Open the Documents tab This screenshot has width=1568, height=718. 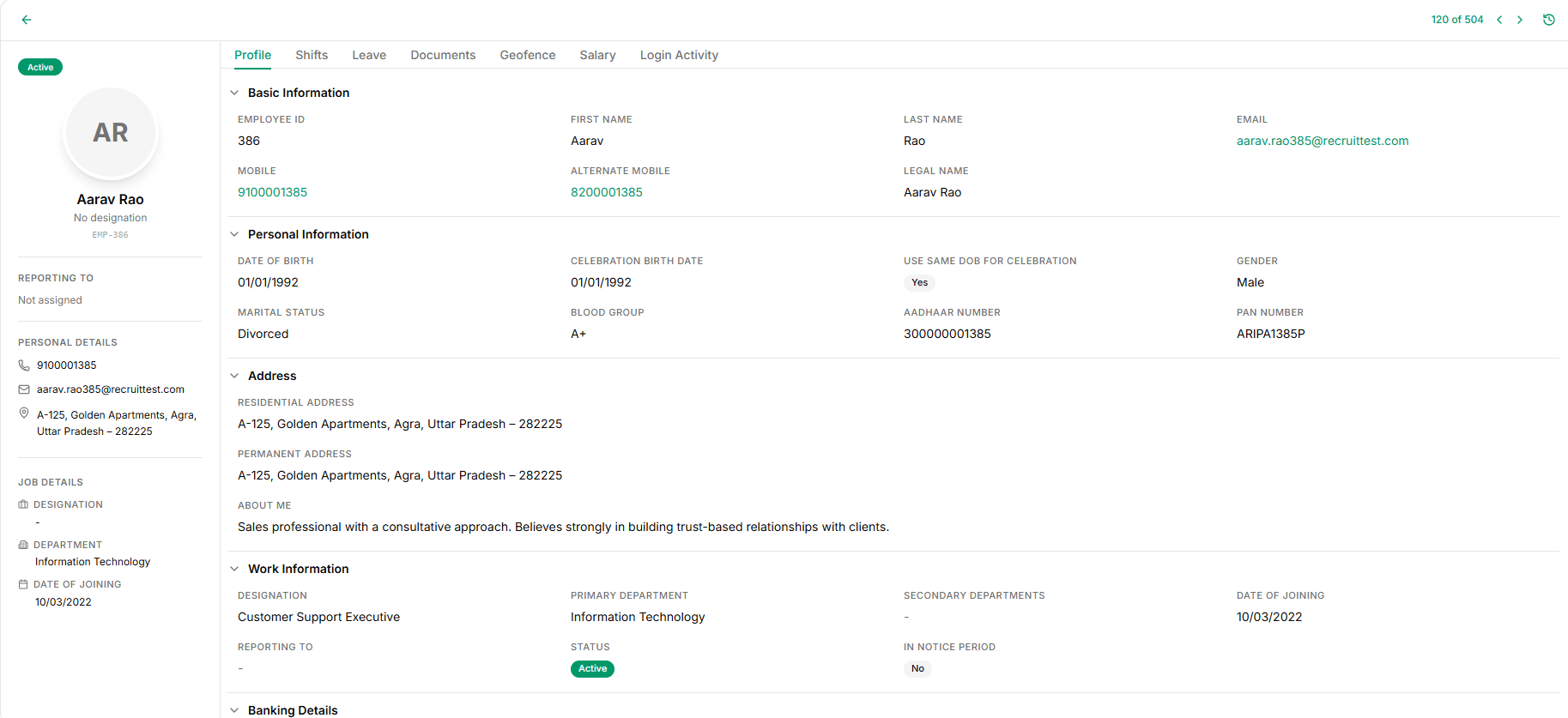443,55
